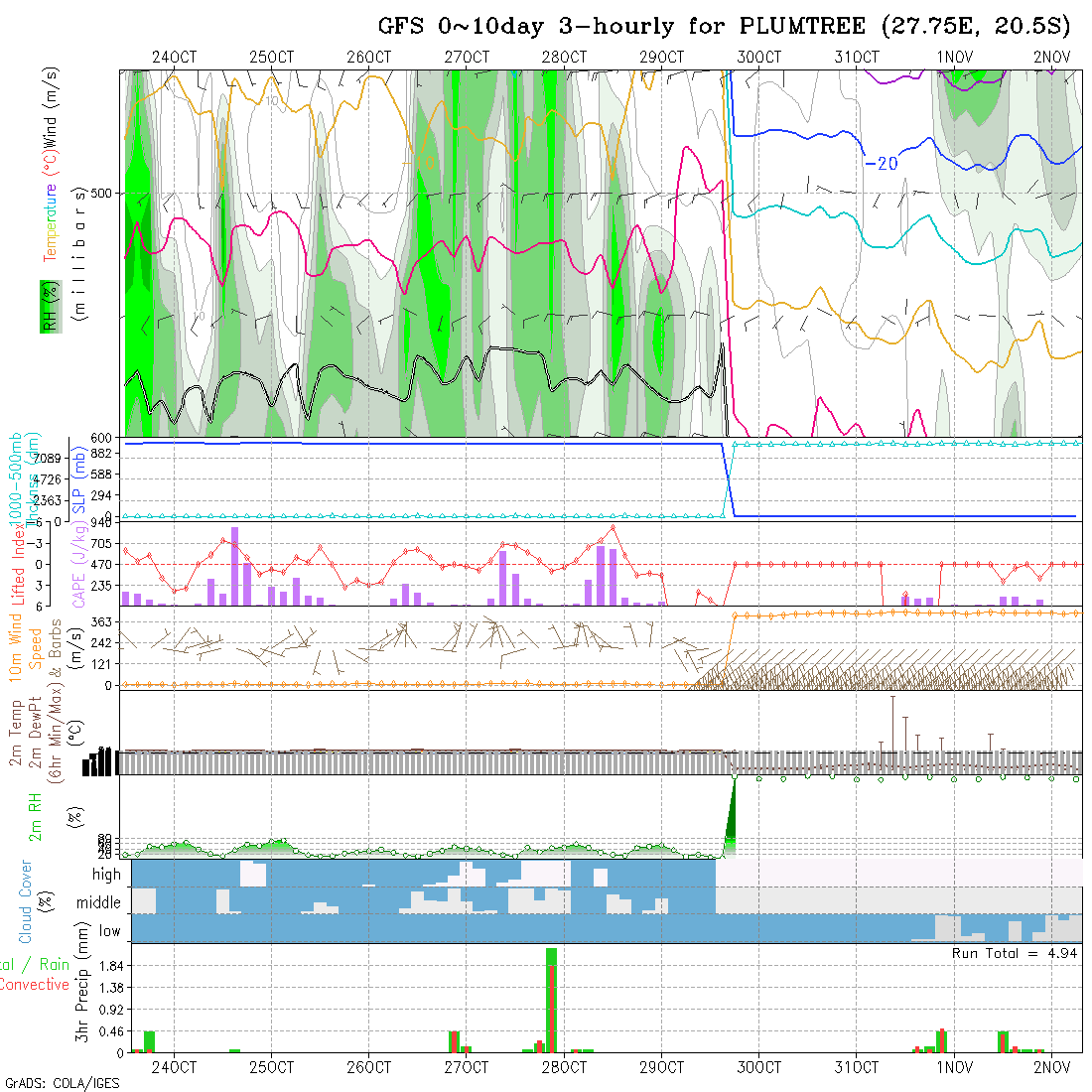Click the green 2m RH axis label

(35, 815)
